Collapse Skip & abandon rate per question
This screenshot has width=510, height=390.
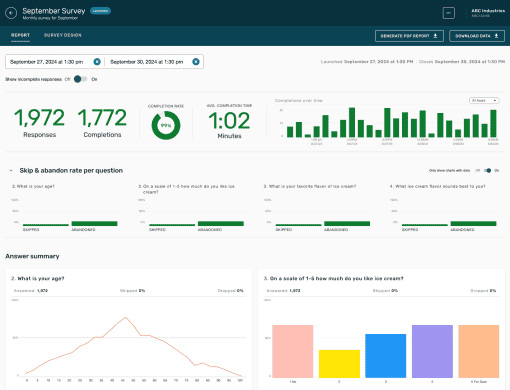(11, 170)
